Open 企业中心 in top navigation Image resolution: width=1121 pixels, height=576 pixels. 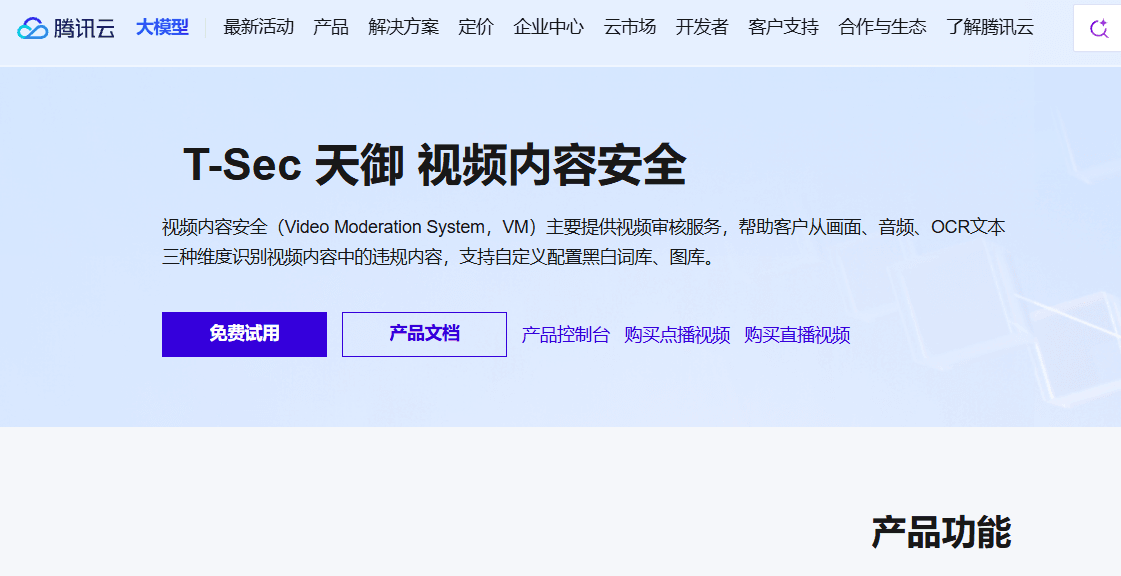pyautogui.click(x=549, y=27)
